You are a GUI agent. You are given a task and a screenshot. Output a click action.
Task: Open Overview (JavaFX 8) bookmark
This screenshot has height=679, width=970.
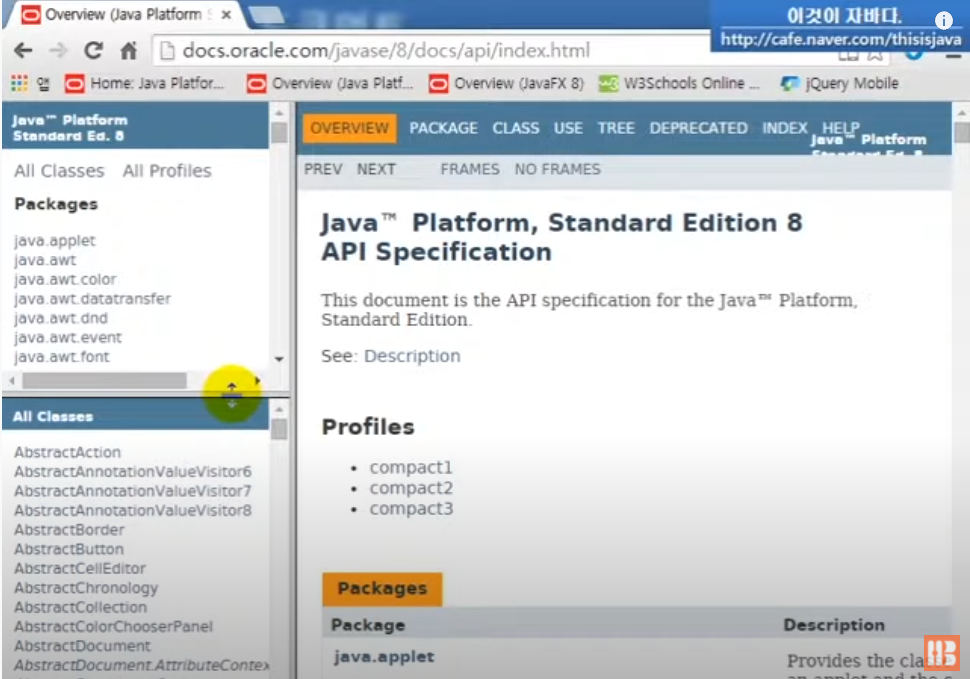[x=506, y=83]
